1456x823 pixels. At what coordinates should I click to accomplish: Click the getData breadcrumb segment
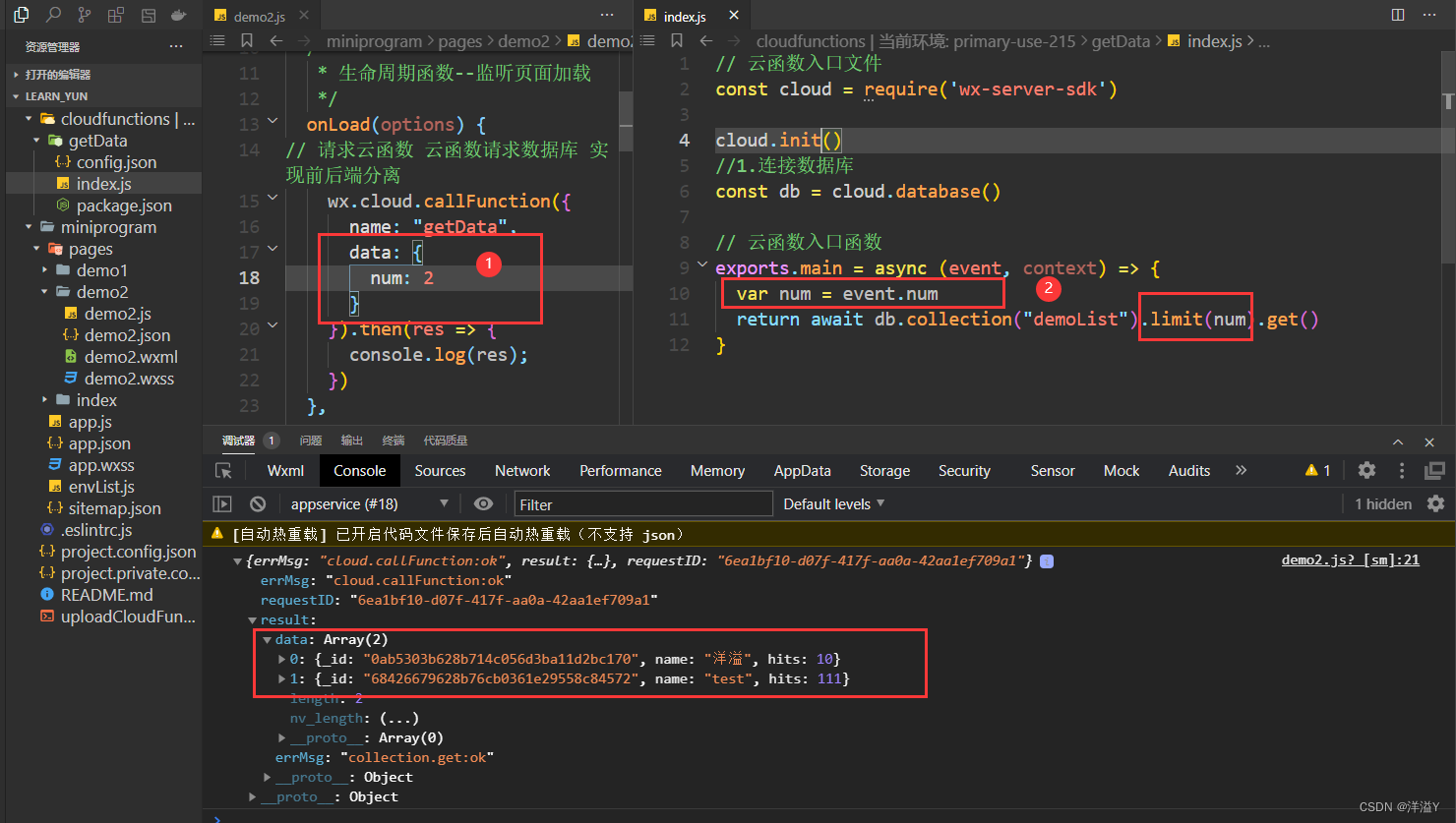pos(1121,41)
